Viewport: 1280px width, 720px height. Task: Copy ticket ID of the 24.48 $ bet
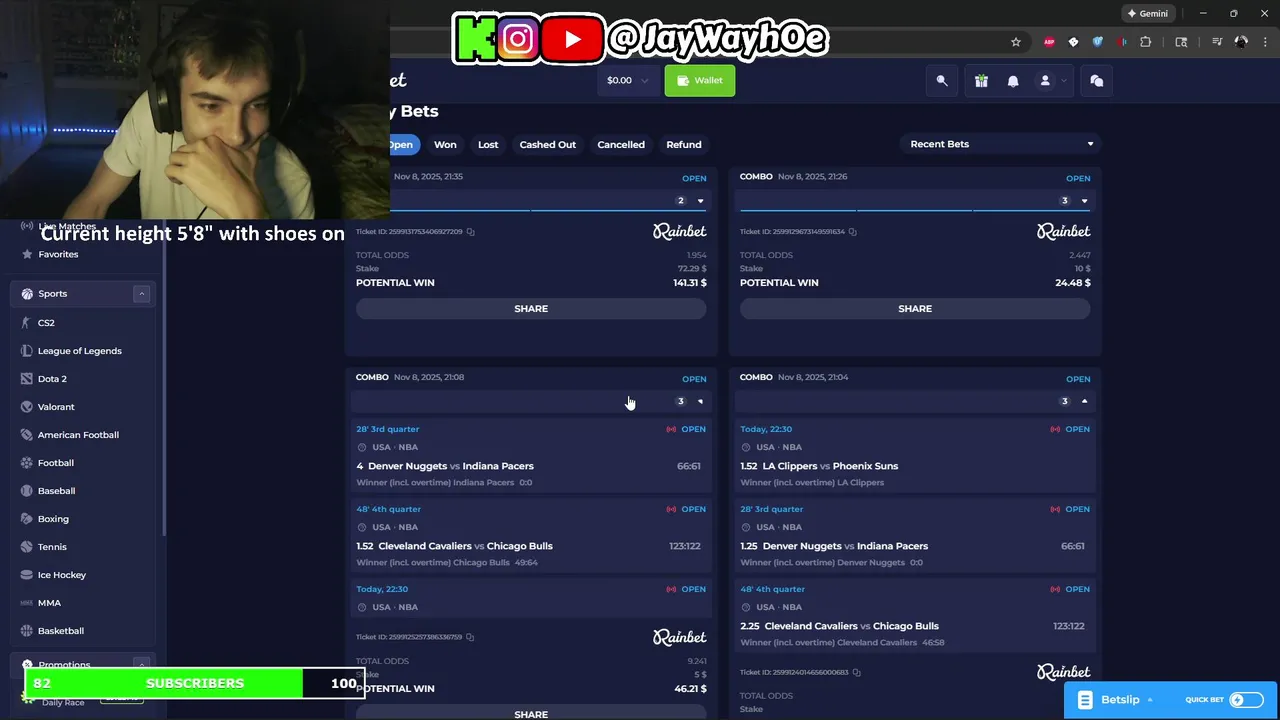pyautogui.click(x=853, y=232)
